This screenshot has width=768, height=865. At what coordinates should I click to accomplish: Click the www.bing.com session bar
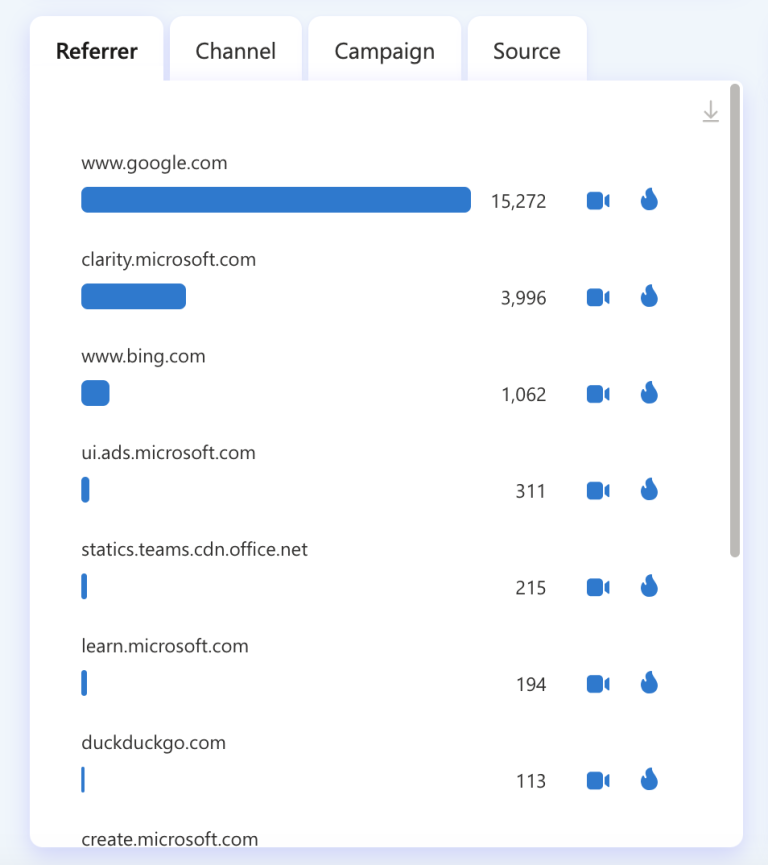(x=95, y=393)
